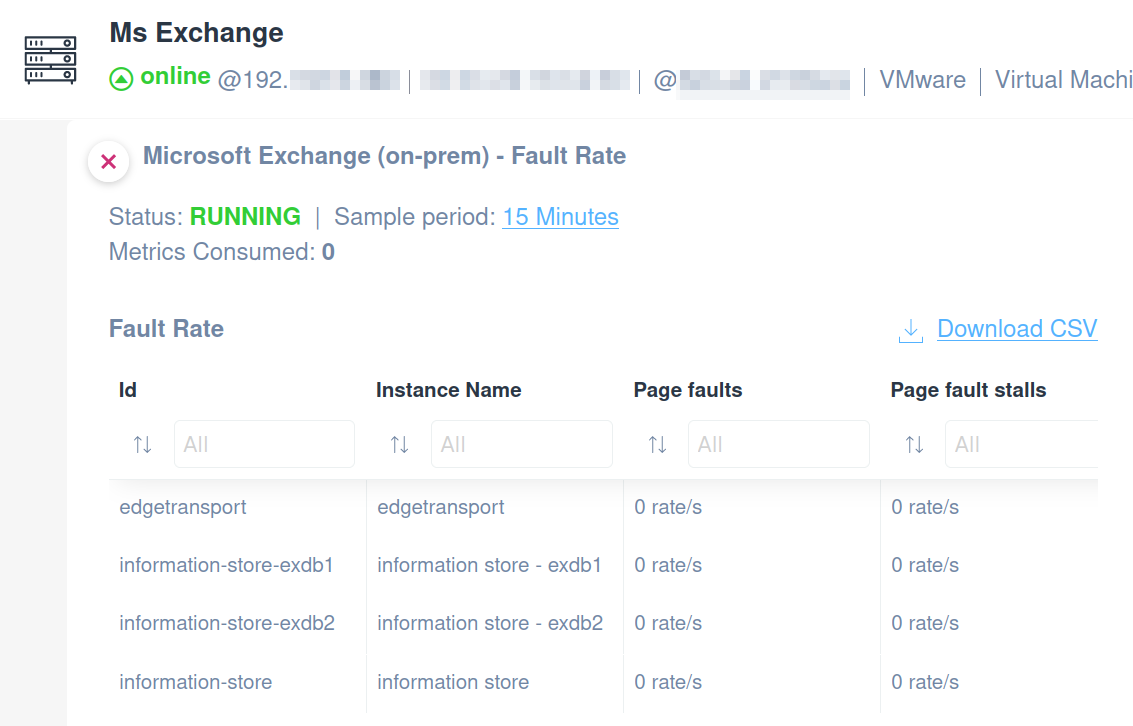This screenshot has width=1133, height=726.
Task: Click Page faults value in edgetransport row
Action: point(668,507)
